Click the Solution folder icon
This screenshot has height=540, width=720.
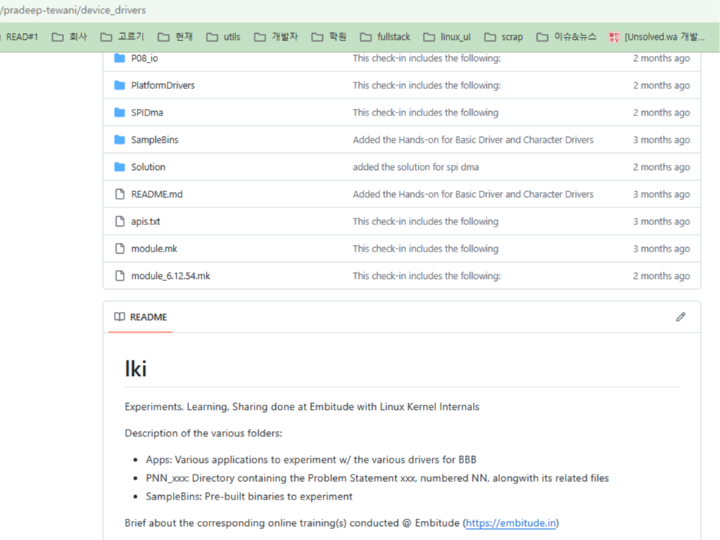(x=120, y=167)
